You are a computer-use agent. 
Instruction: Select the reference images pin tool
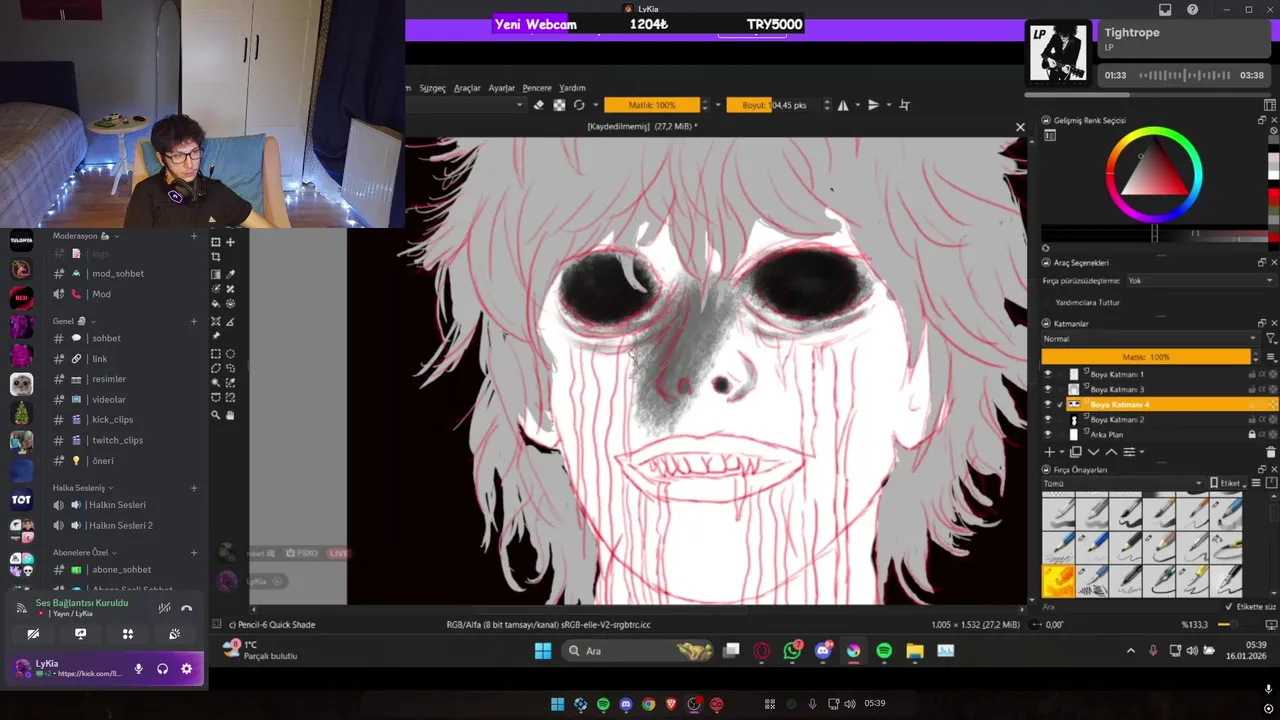coord(215,336)
